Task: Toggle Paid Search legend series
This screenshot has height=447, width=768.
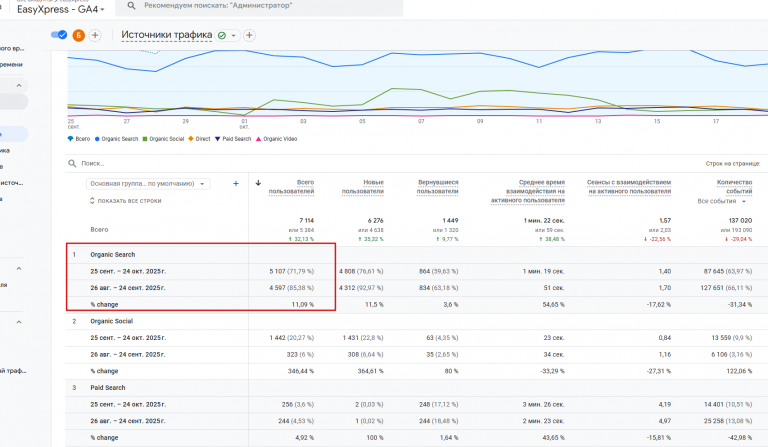Action: pos(233,139)
